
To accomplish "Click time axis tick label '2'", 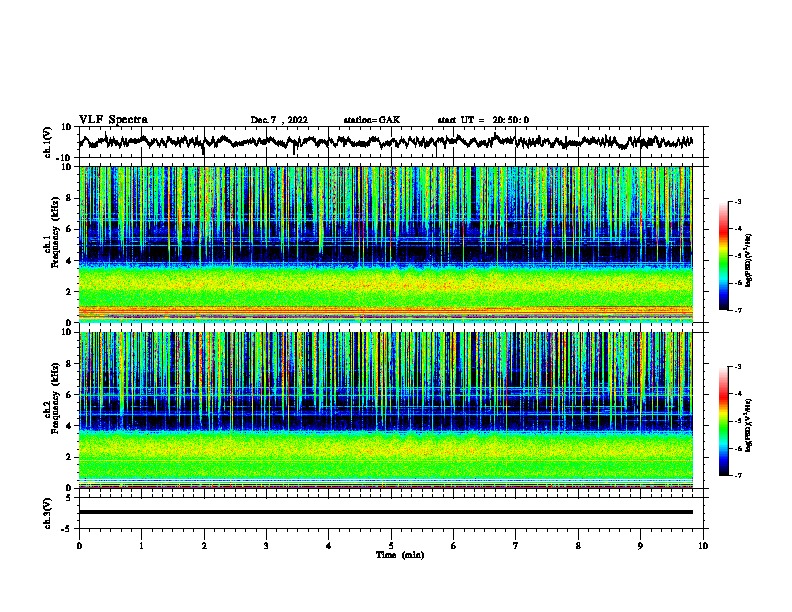I will click(x=204, y=545).
